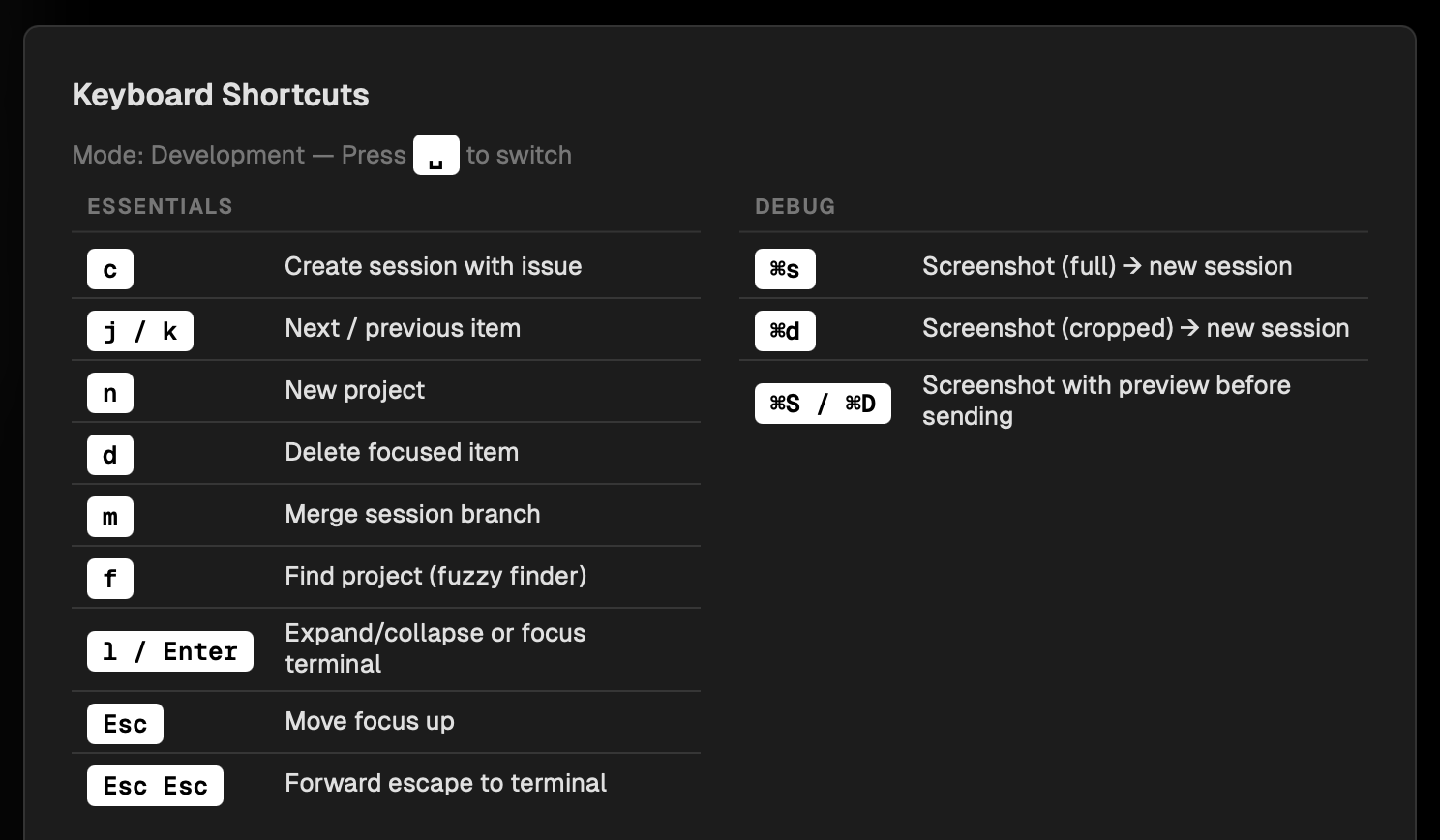This screenshot has width=1440, height=840.
Task: Click the '⌘d' key badge for cropped screenshot
Action: [x=785, y=331]
